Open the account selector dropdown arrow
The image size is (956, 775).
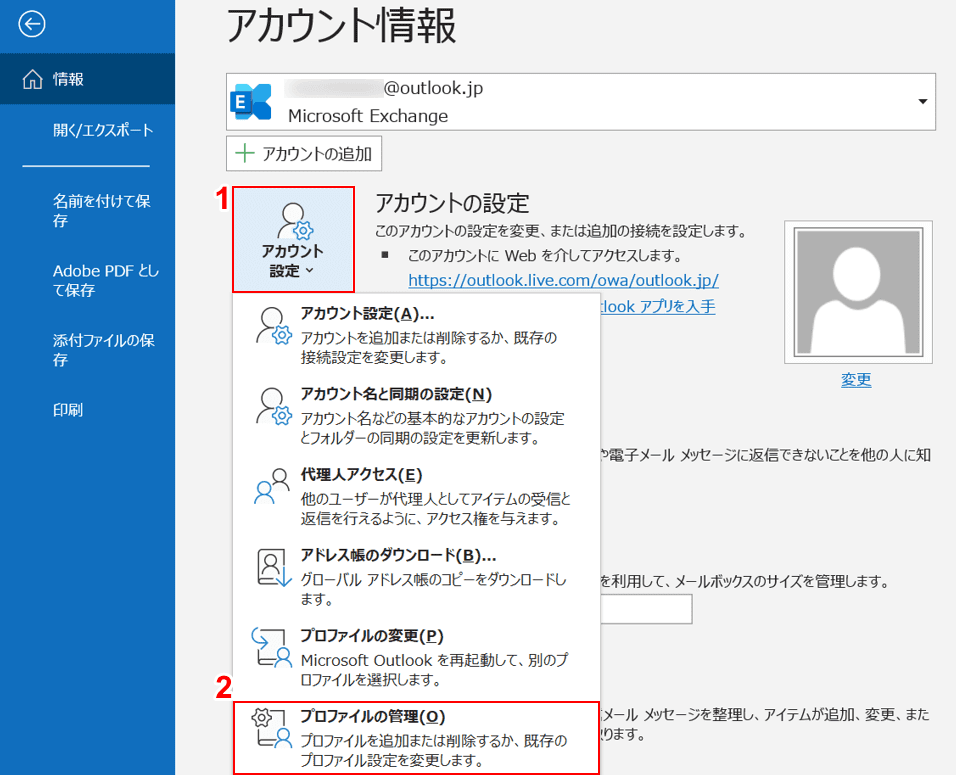[922, 102]
